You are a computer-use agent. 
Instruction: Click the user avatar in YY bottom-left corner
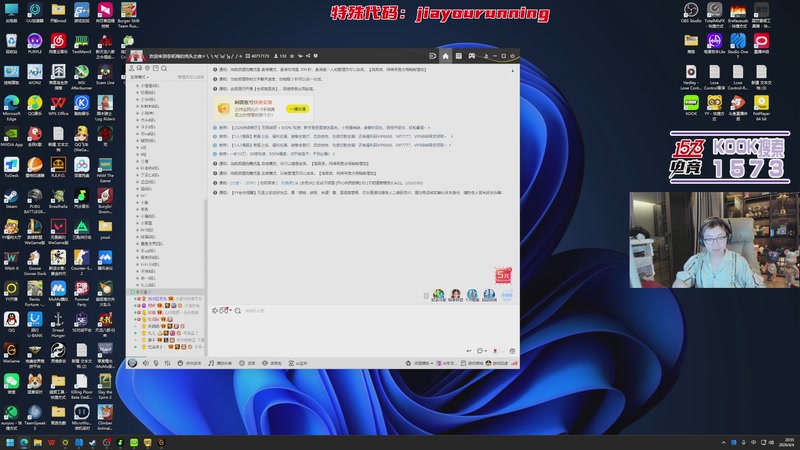(133, 363)
